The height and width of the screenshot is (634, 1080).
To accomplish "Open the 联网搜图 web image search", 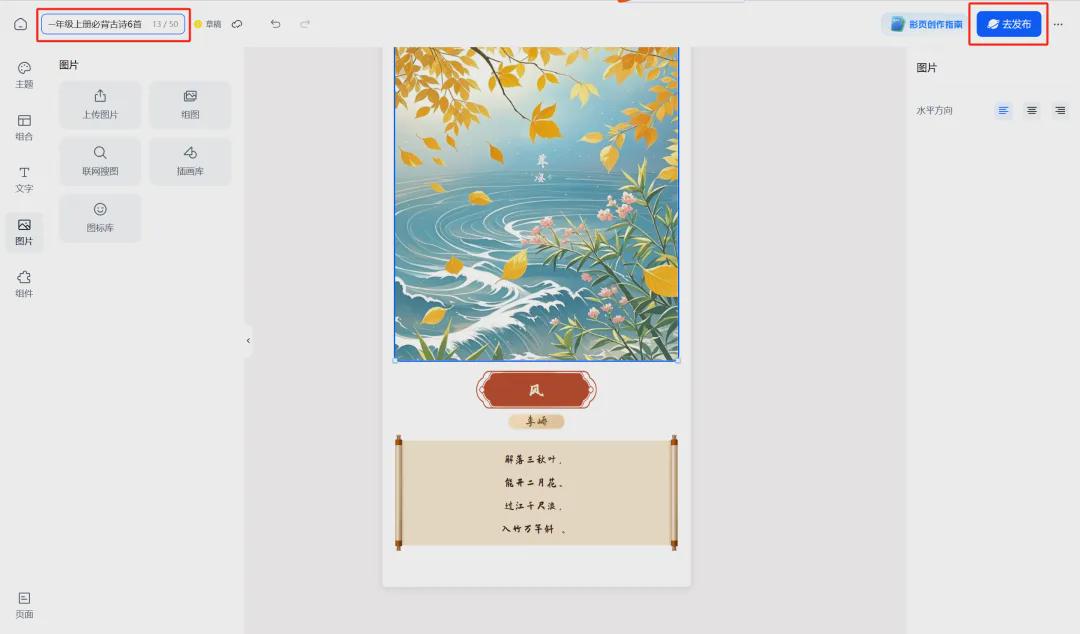I will coord(100,161).
